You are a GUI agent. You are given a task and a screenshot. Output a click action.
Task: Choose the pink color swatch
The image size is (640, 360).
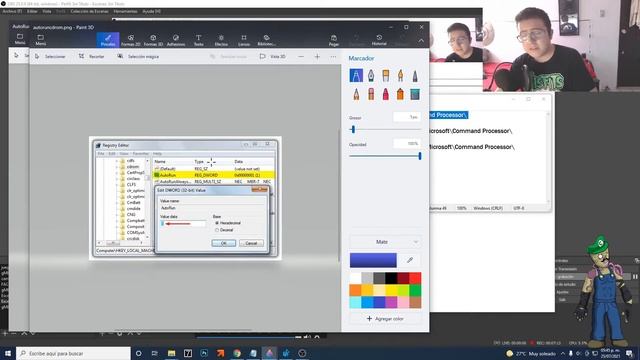[403, 302]
